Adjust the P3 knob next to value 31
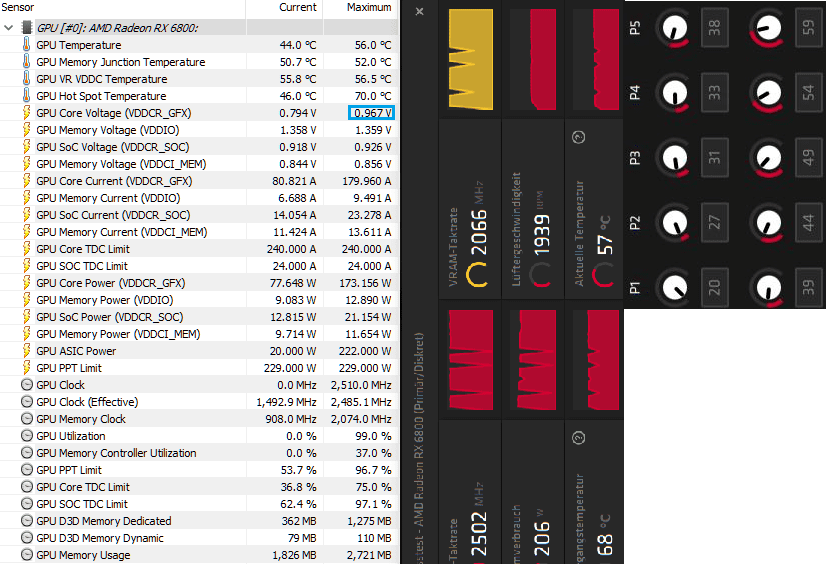This screenshot has width=826, height=564. (674, 158)
